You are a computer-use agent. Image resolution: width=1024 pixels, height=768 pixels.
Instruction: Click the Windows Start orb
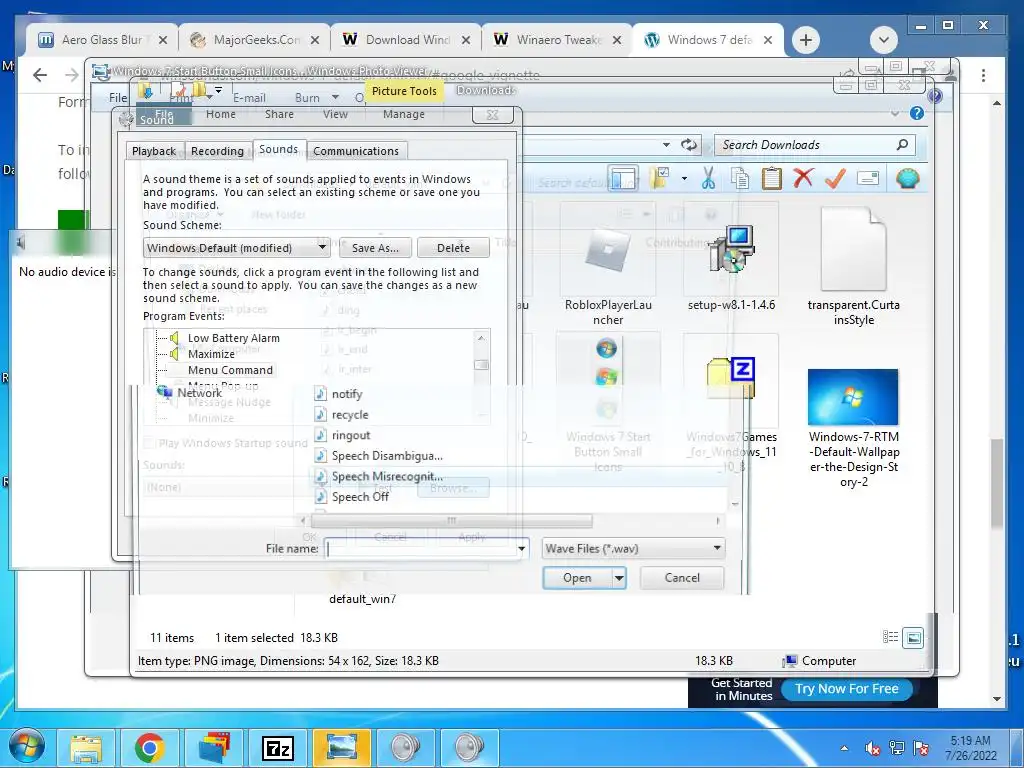(26, 747)
